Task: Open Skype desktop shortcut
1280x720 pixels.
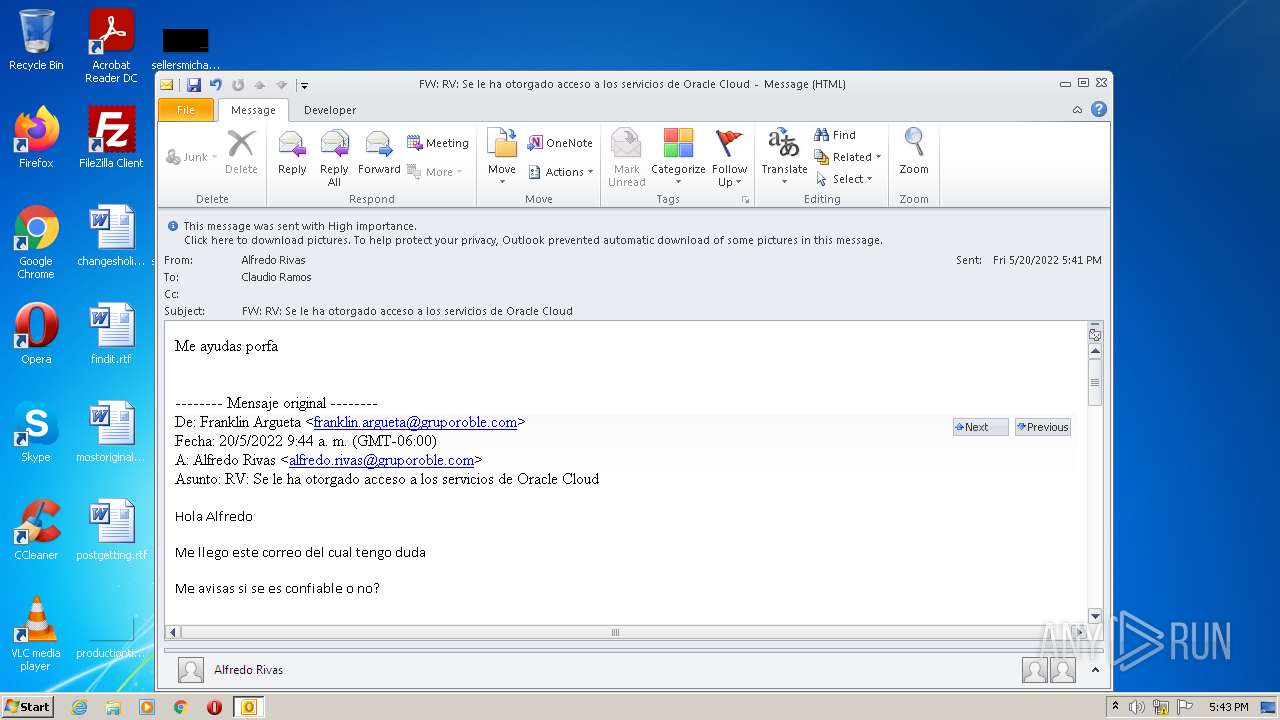Action: click(36, 432)
